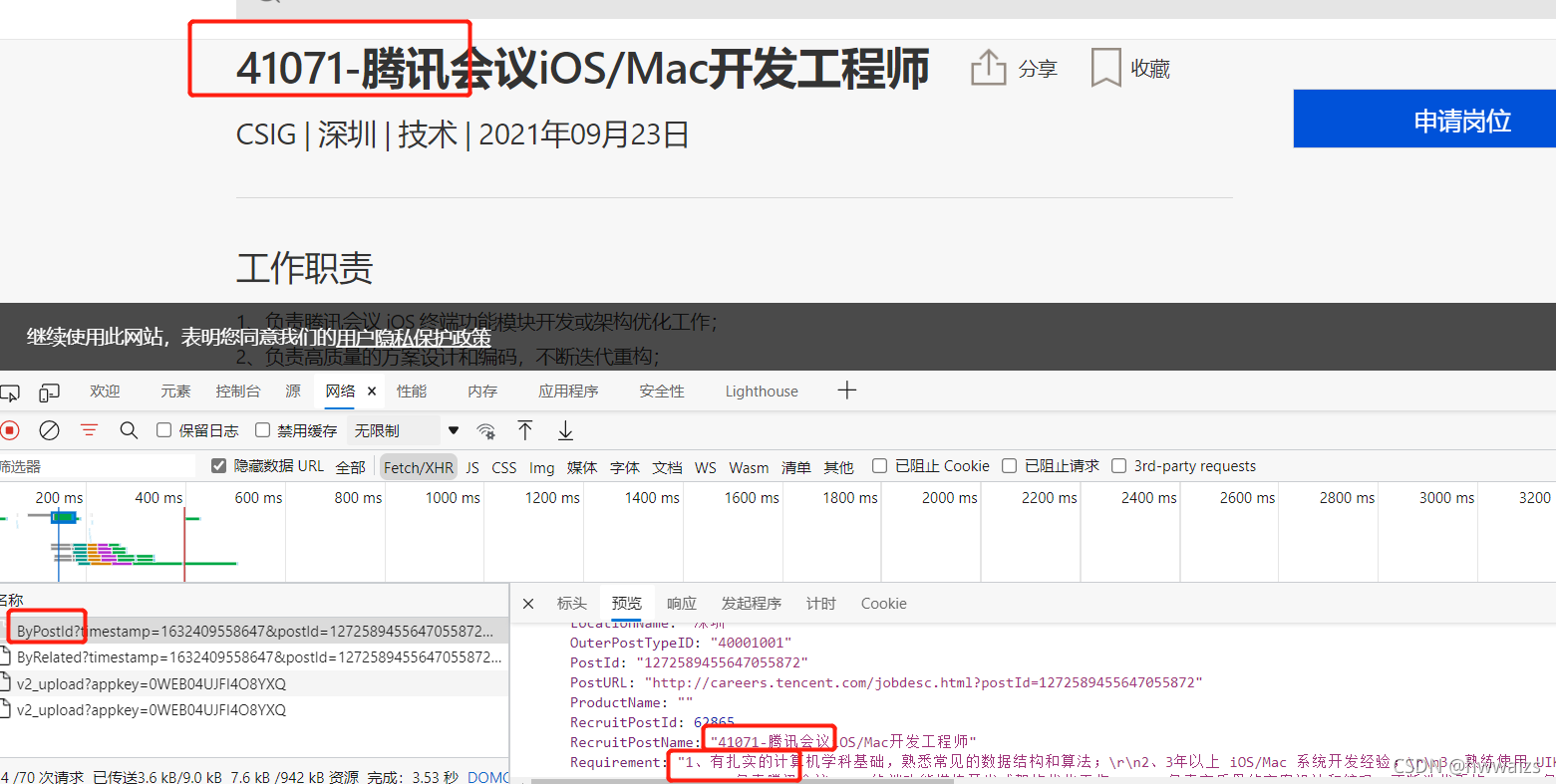Screen dimensions: 1556x784
Task: Filter requests by Img
Action: point(542,467)
